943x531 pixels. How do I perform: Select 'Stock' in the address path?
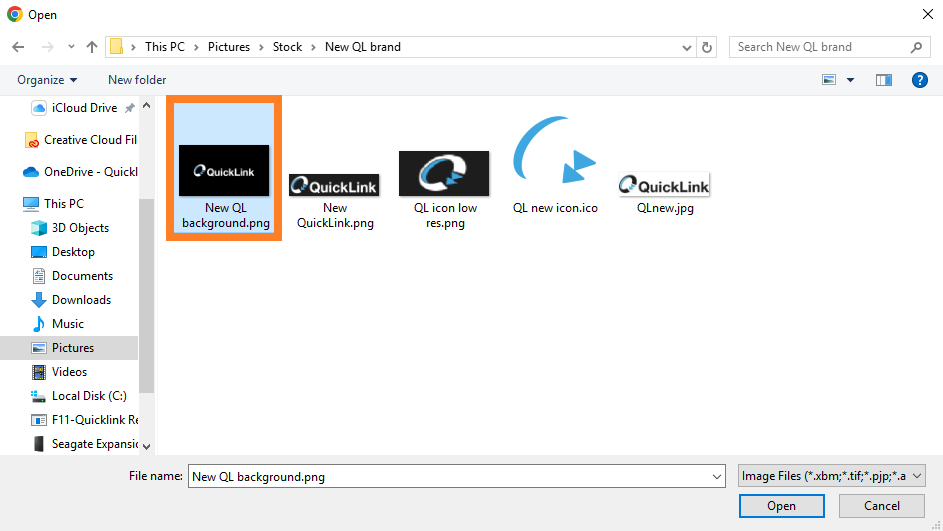tap(287, 47)
